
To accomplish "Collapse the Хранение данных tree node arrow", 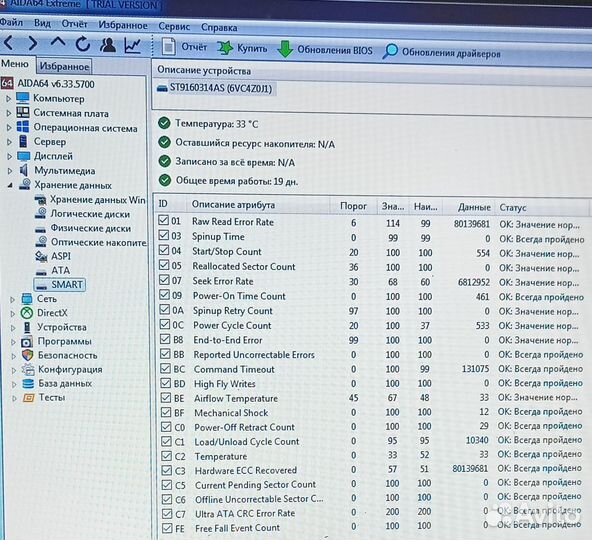I will (x=10, y=185).
